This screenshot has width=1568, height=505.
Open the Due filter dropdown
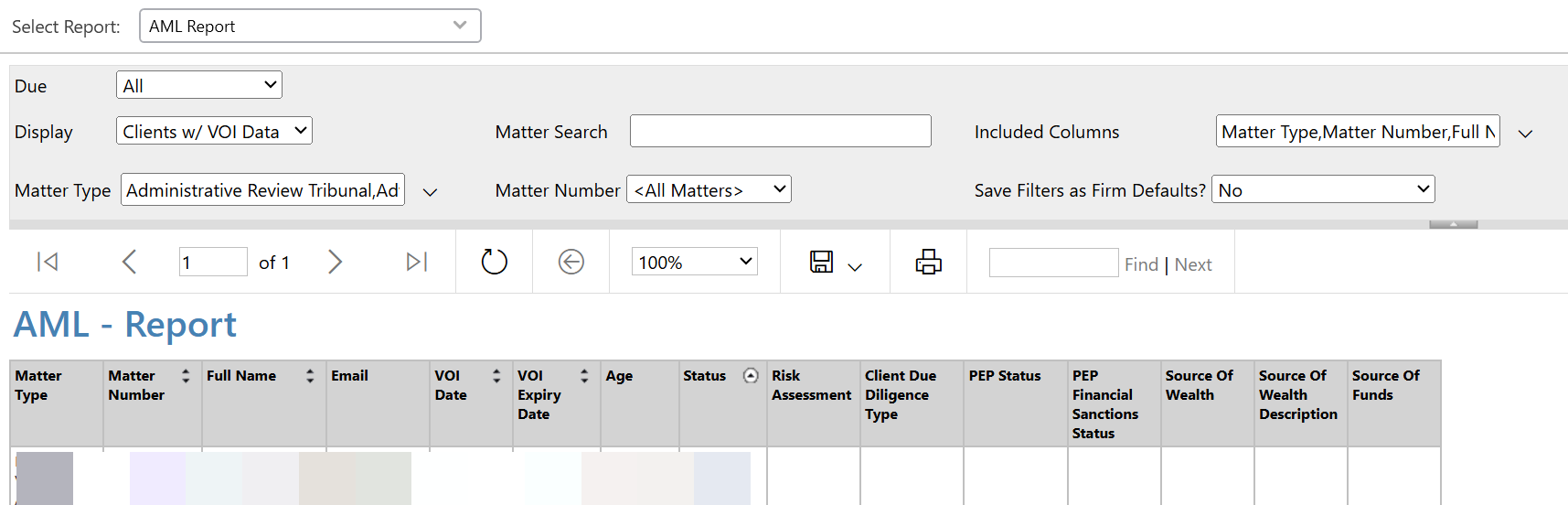pyautogui.click(x=199, y=85)
